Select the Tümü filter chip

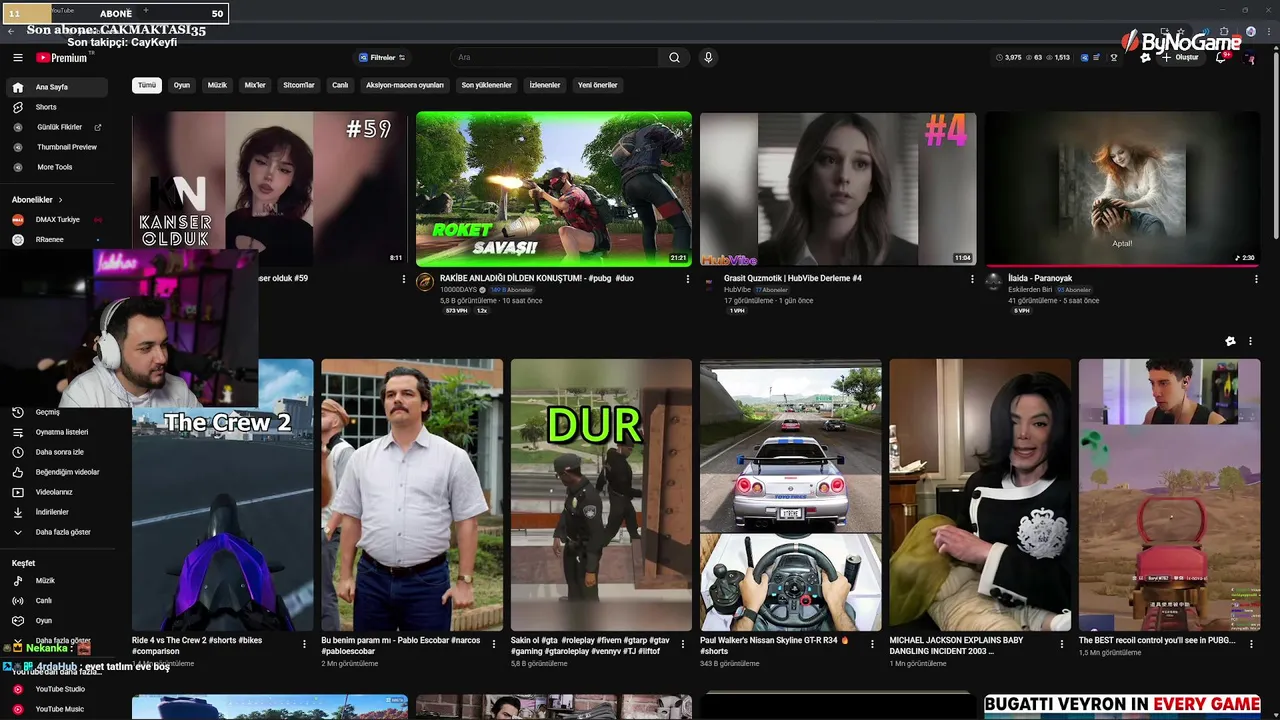click(x=147, y=85)
